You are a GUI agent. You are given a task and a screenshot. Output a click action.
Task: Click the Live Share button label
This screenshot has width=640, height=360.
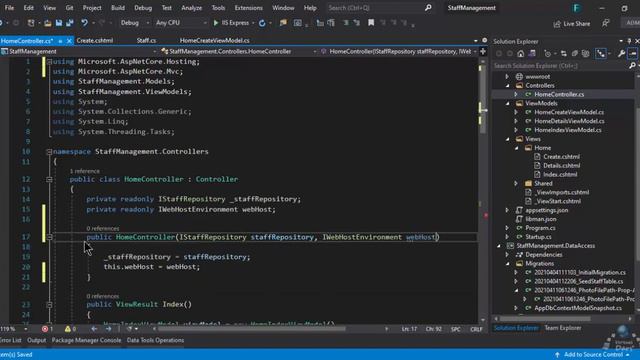pos(576,24)
